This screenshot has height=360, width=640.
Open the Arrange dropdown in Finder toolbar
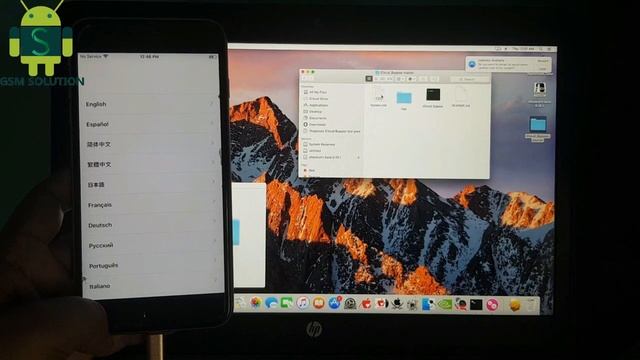pyautogui.click(x=401, y=79)
